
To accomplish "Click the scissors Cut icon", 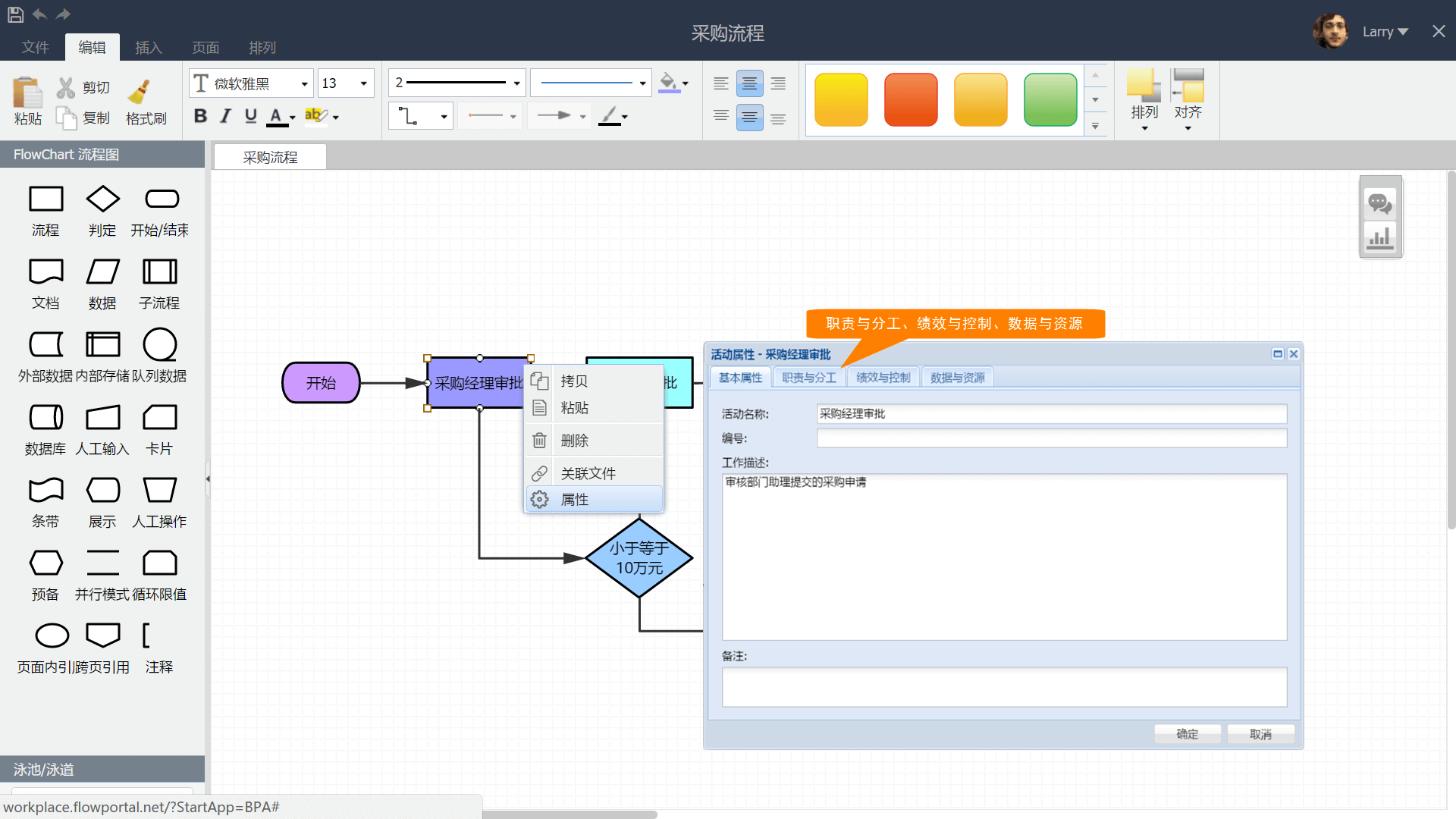I will (x=66, y=88).
